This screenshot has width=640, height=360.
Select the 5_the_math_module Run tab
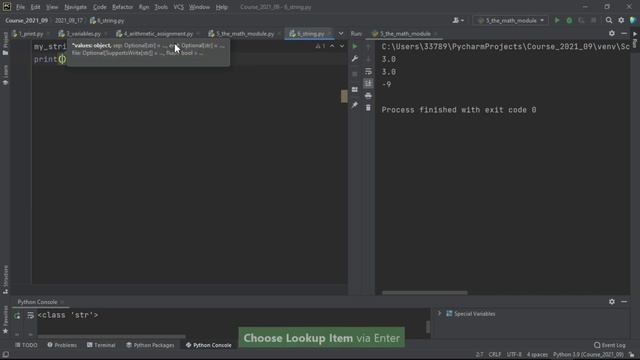(x=405, y=34)
